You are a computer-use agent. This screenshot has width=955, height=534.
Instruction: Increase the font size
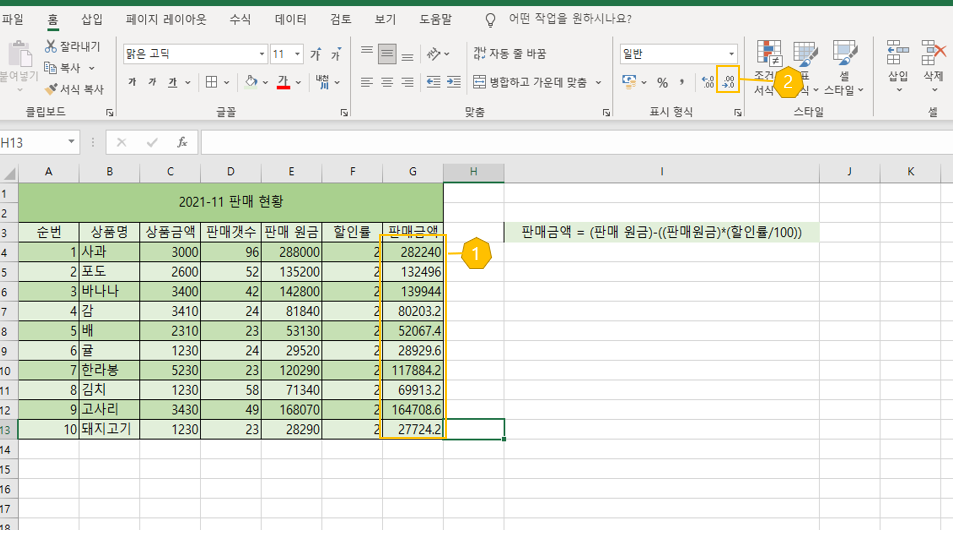pyautogui.click(x=315, y=54)
